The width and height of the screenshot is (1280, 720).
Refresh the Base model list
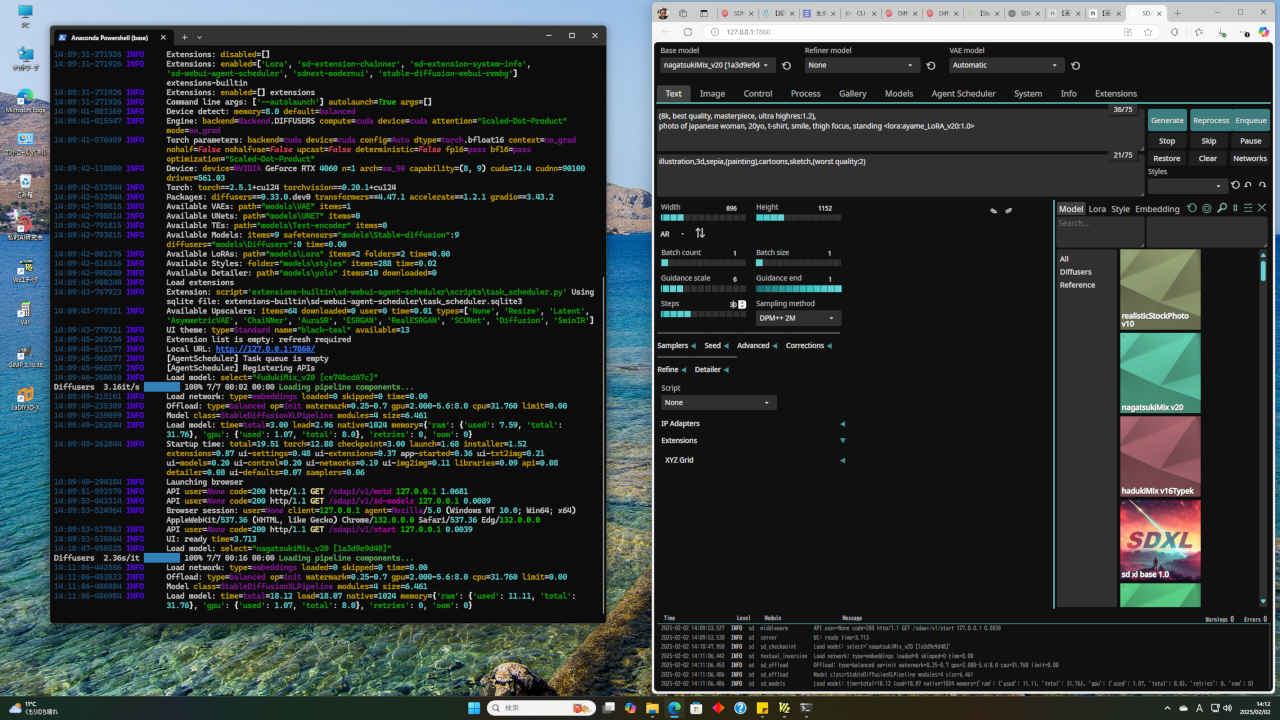pos(786,66)
